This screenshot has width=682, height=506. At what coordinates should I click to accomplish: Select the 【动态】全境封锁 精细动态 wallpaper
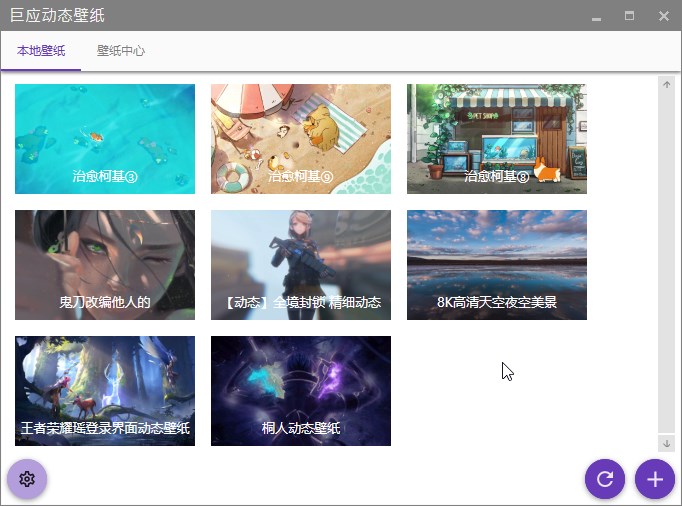point(301,265)
